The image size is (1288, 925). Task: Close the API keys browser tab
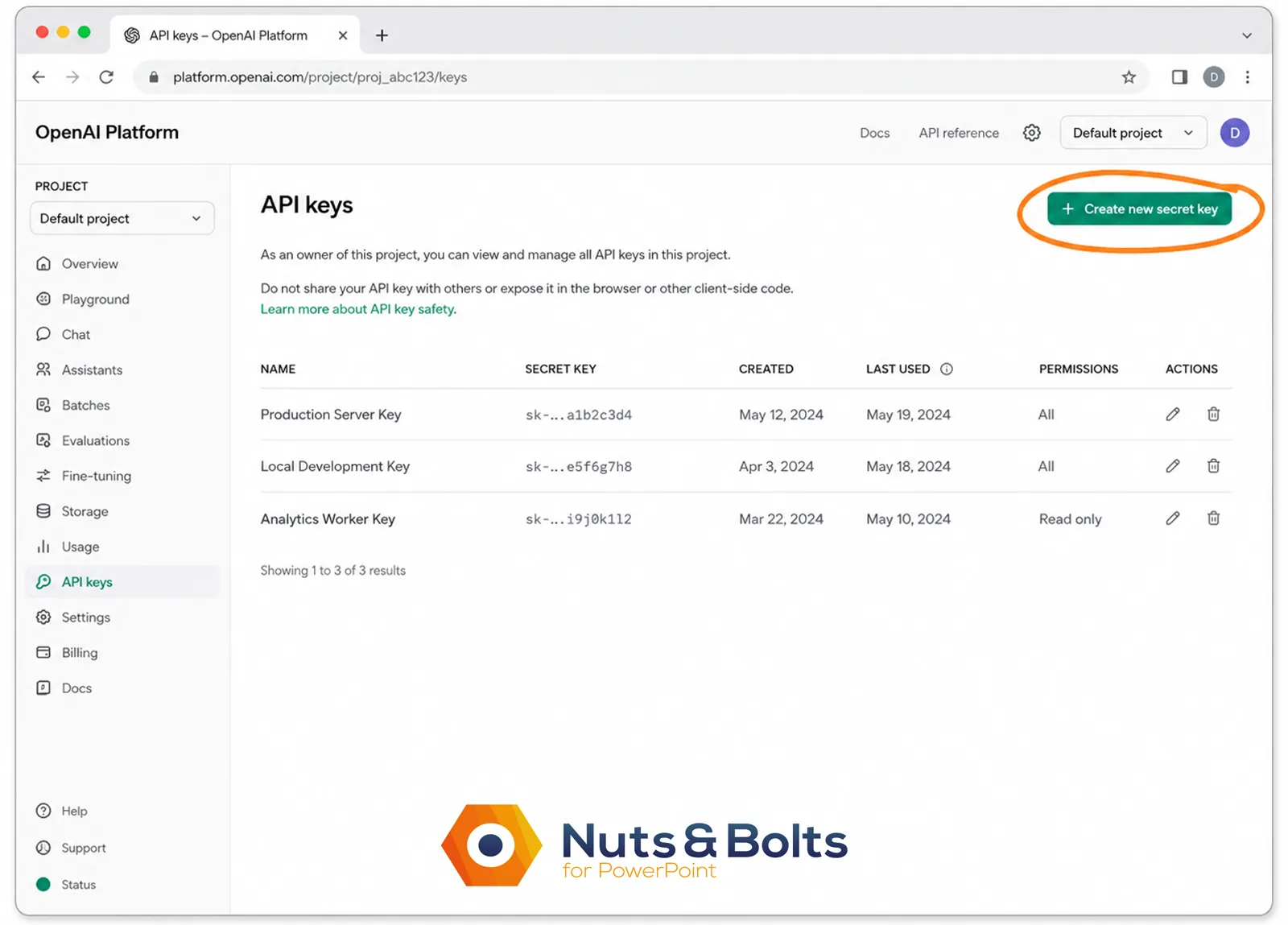tap(343, 35)
